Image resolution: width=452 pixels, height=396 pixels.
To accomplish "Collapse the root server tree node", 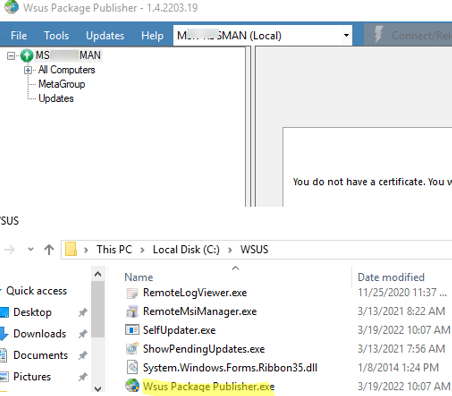I will pos(11,56).
